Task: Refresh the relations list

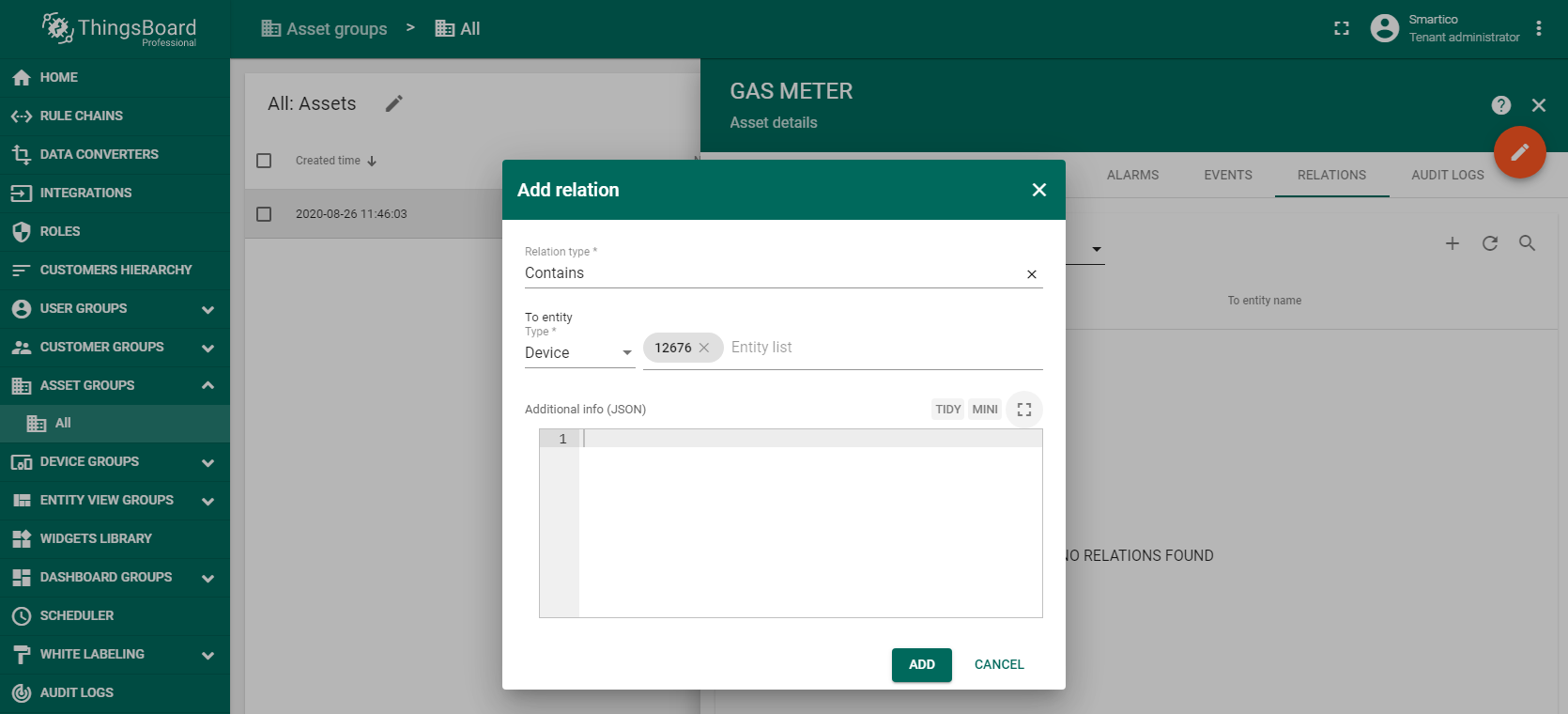Action: click(1489, 244)
